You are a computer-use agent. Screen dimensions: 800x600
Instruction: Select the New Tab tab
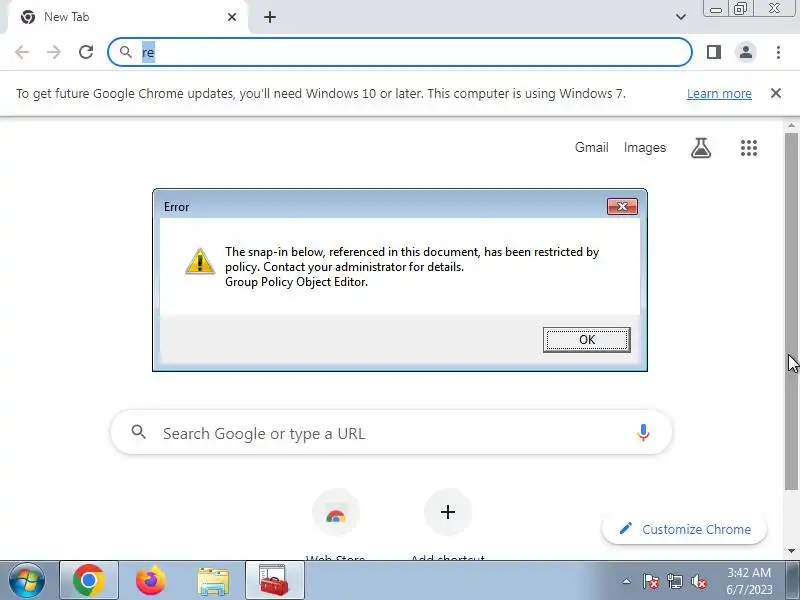coord(128,17)
